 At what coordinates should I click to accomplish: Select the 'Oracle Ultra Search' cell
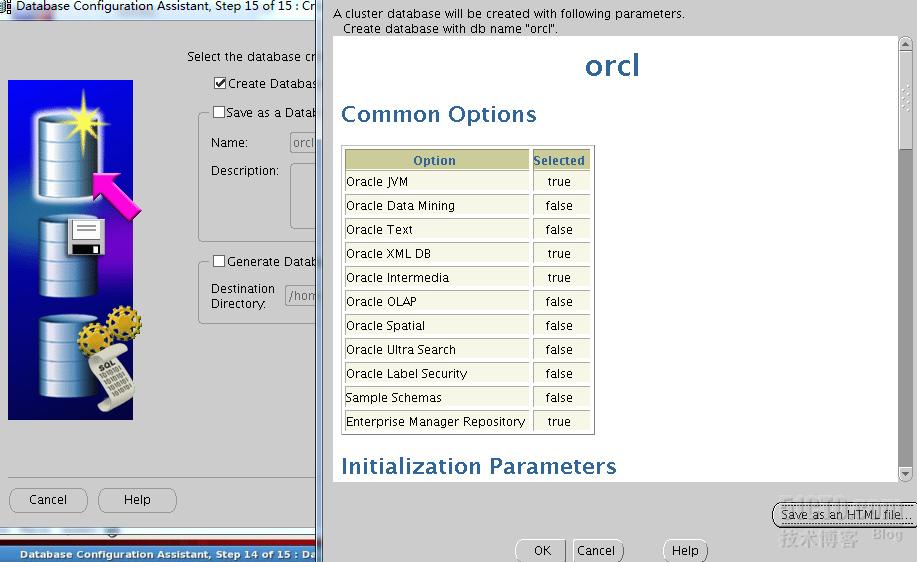tap(437, 350)
